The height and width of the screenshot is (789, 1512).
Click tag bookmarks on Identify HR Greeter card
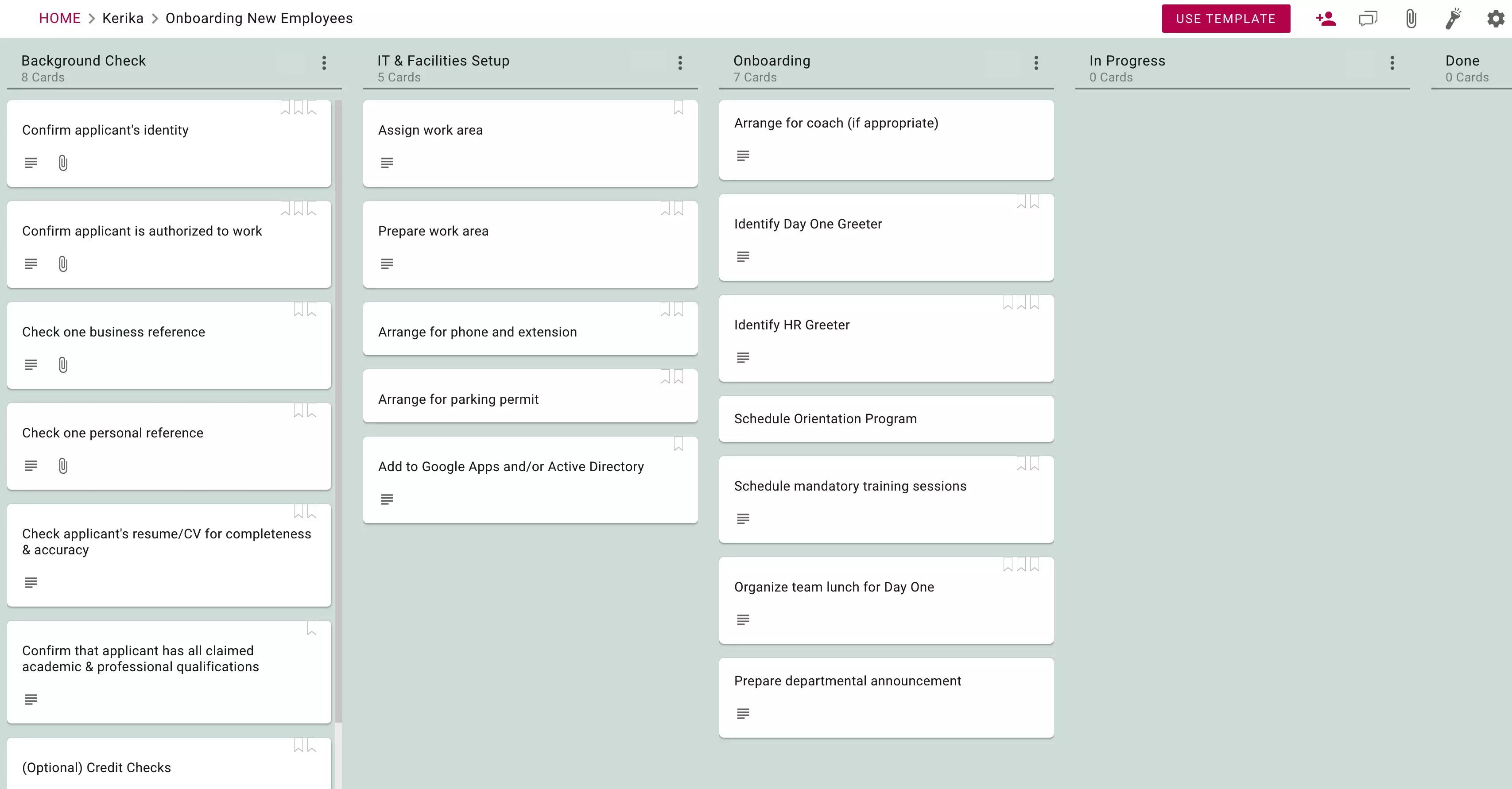pyautogui.click(x=1021, y=302)
